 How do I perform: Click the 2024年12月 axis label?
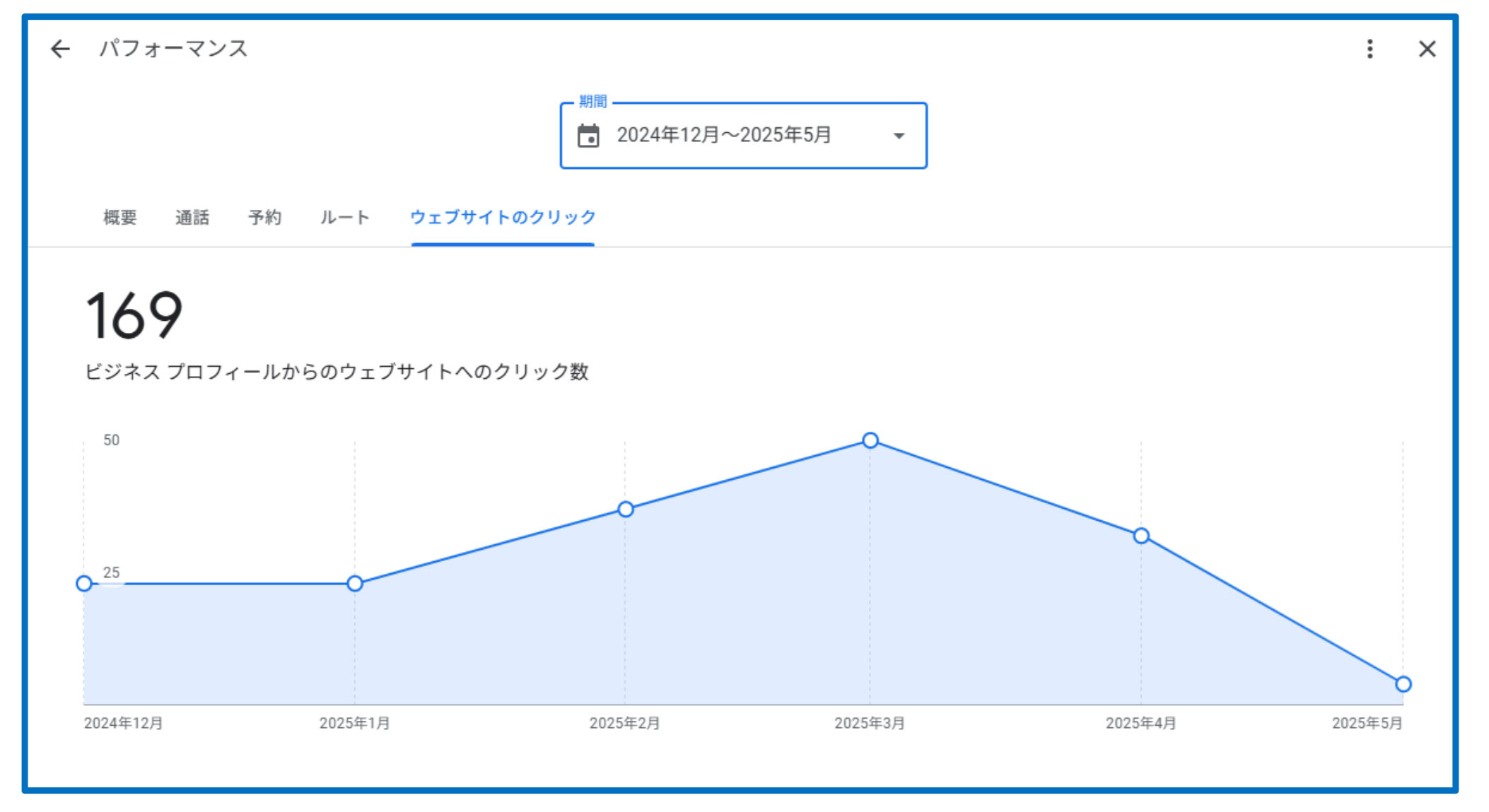(x=124, y=723)
